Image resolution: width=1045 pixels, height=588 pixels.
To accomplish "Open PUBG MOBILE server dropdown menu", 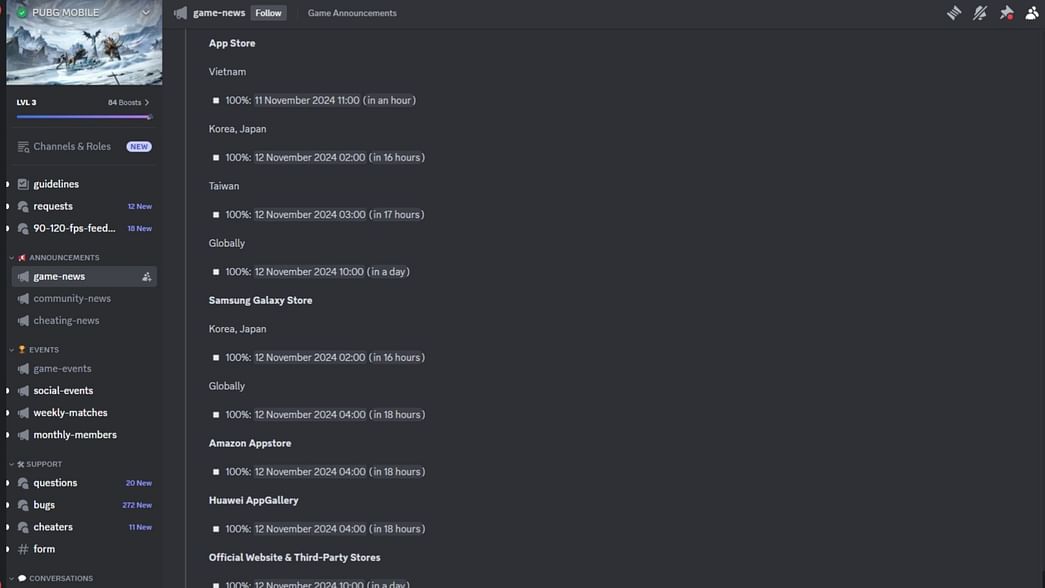I will click(x=145, y=13).
